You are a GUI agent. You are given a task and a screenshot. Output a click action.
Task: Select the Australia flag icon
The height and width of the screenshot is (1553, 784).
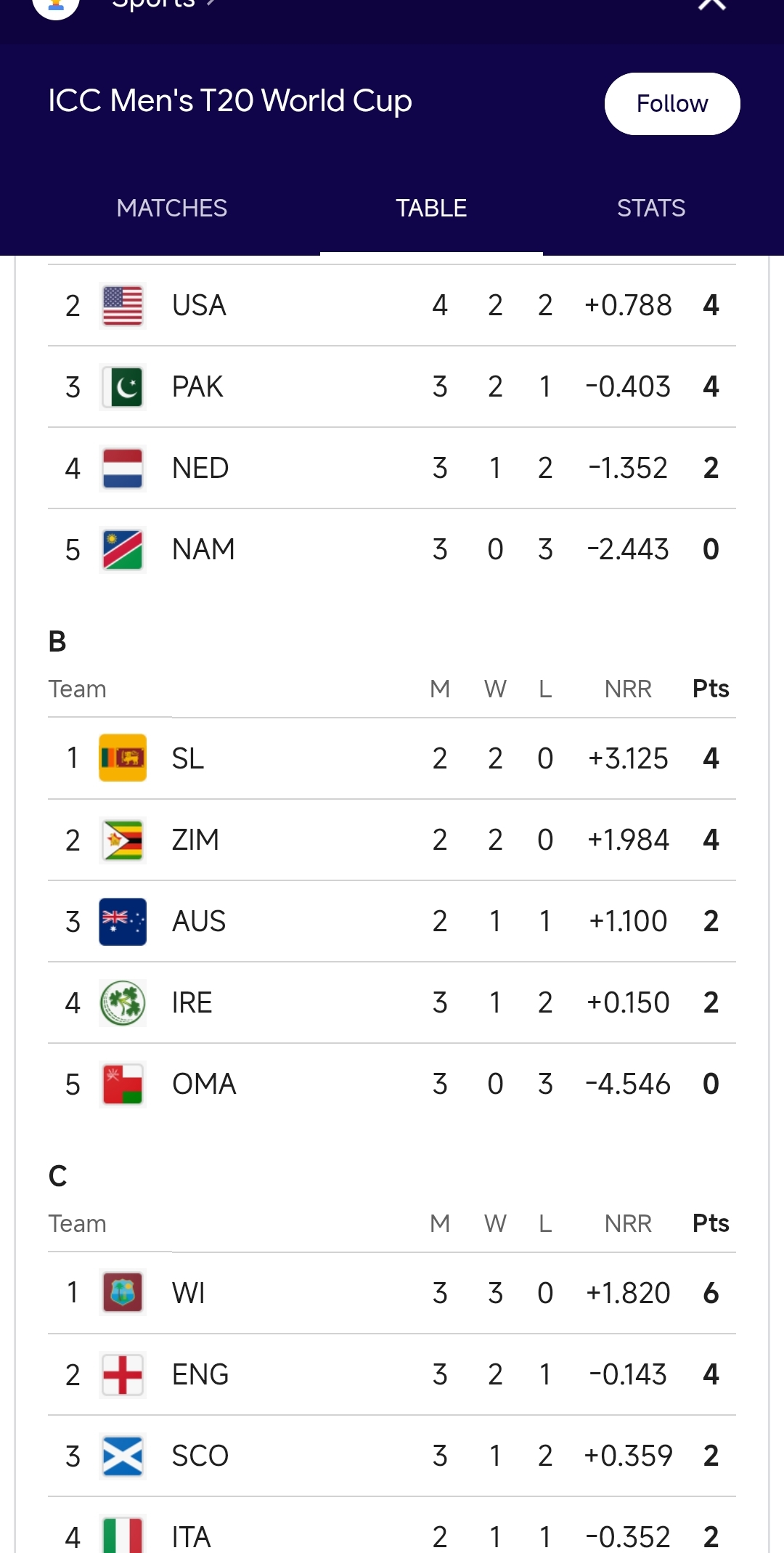click(x=123, y=922)
